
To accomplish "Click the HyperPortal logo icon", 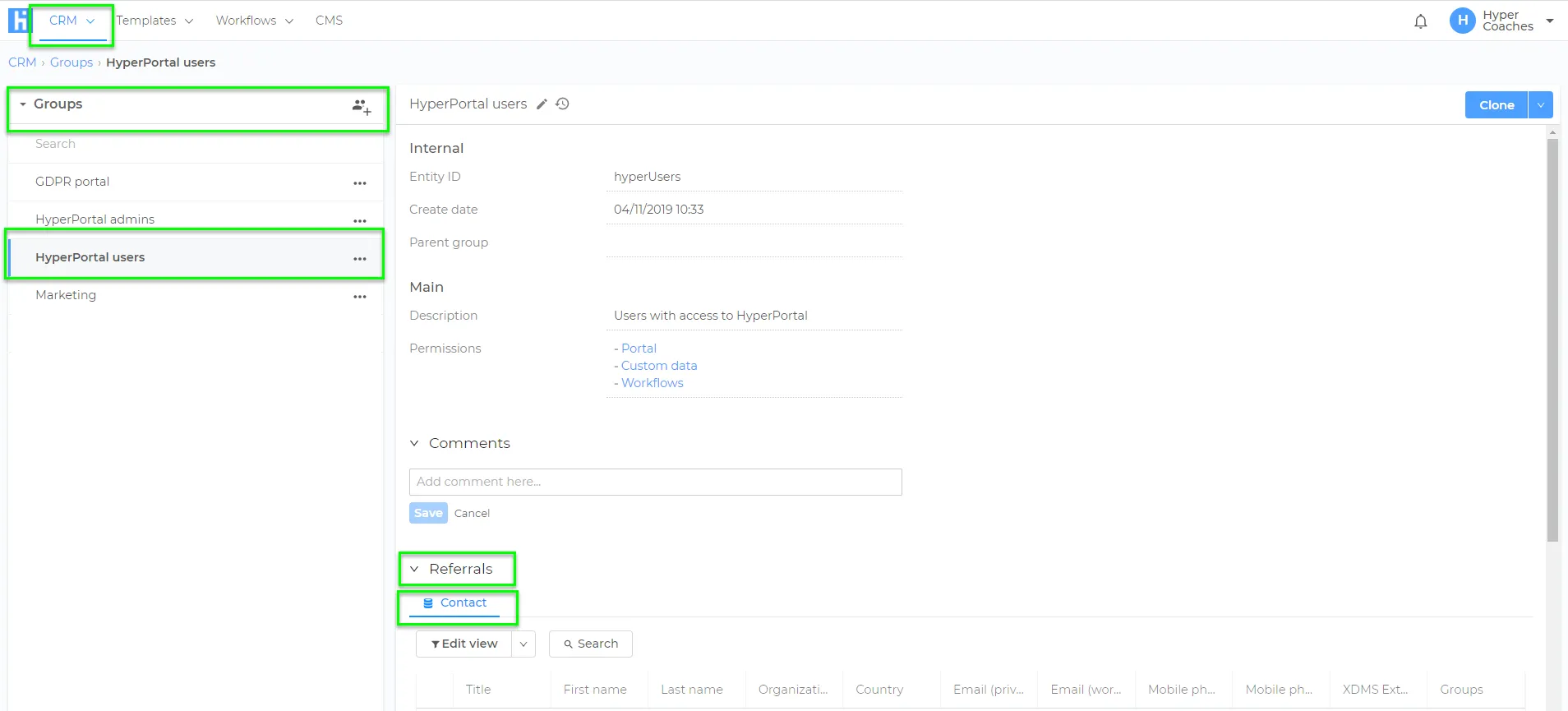I will [18, 21].
